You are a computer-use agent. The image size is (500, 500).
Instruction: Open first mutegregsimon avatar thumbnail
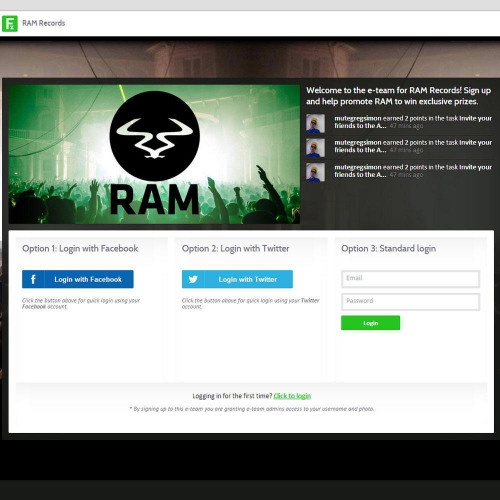point(315,123)
